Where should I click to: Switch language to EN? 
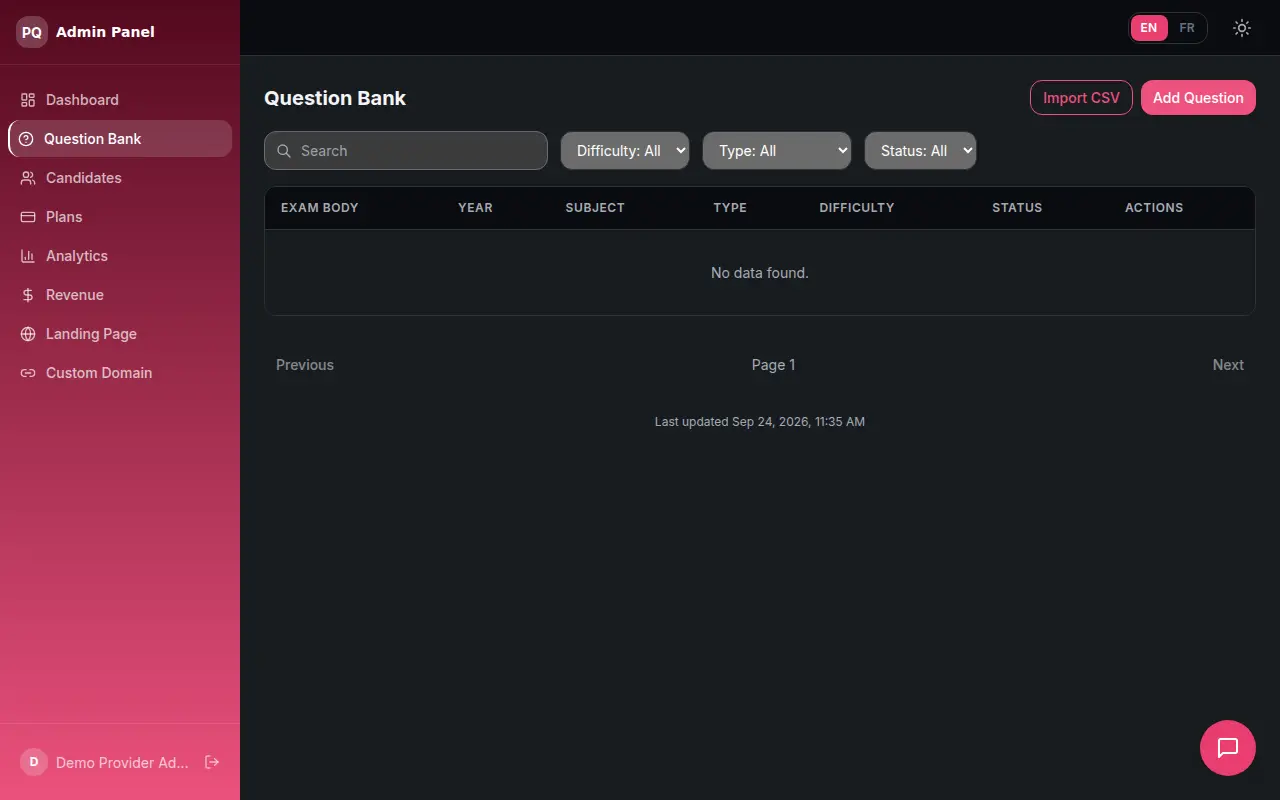1149,28
